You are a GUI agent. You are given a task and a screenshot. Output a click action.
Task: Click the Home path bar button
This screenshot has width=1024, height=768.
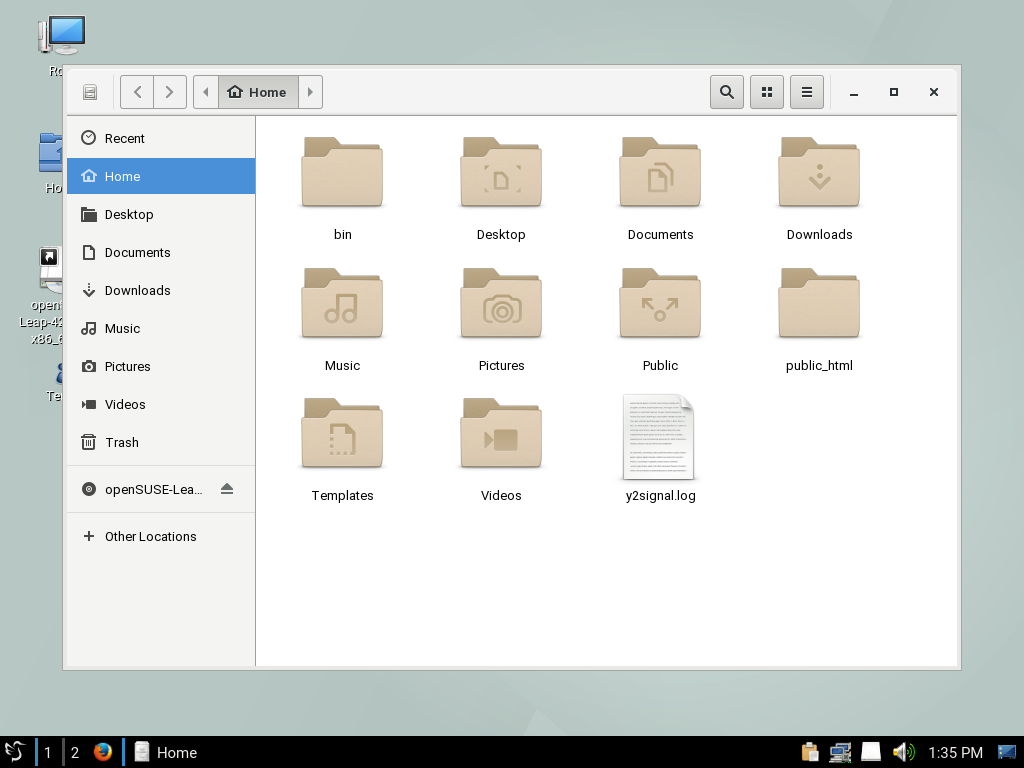point(257,92)
